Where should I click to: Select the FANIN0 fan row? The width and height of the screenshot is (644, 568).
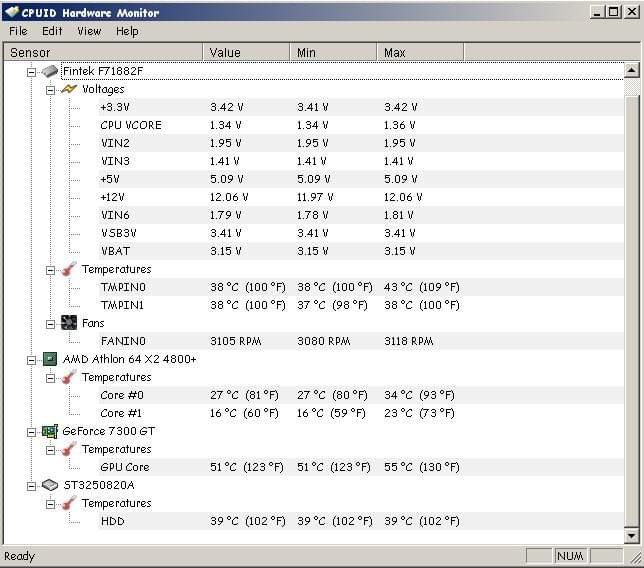[x=361, y=341]
